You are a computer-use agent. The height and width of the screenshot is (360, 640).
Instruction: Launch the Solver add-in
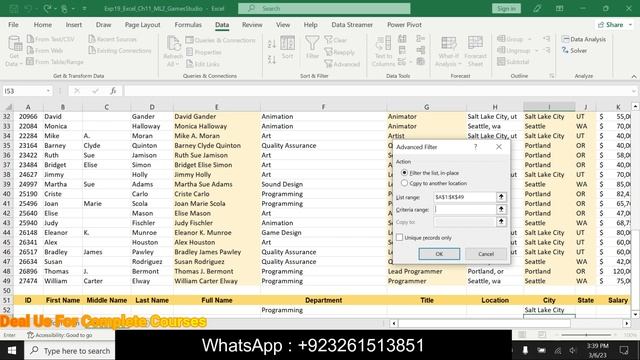pyautogui.click(x=574, y=51)
